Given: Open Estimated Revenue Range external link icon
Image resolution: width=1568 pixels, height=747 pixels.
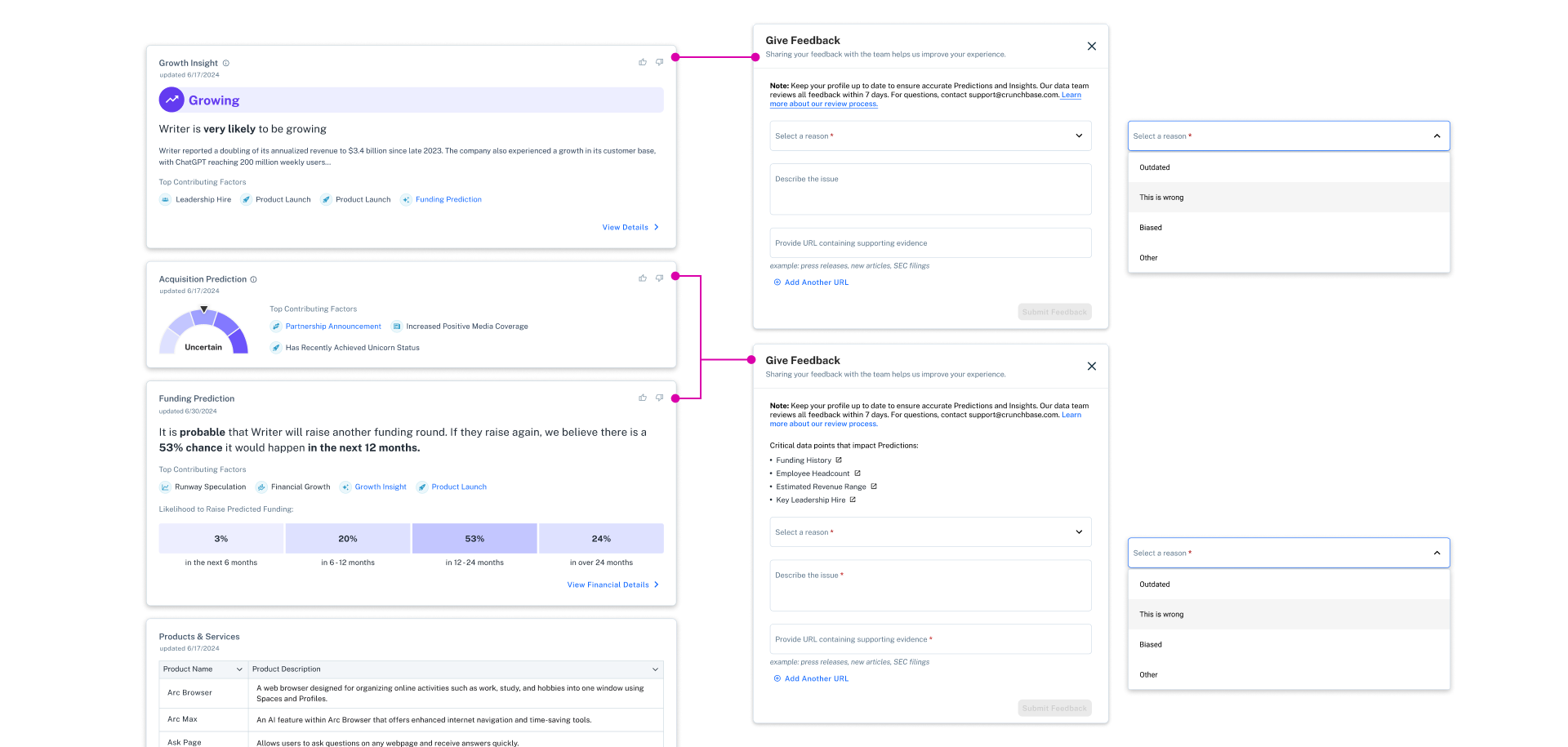Looking at the screenshot, I should (x=874, y=486).
